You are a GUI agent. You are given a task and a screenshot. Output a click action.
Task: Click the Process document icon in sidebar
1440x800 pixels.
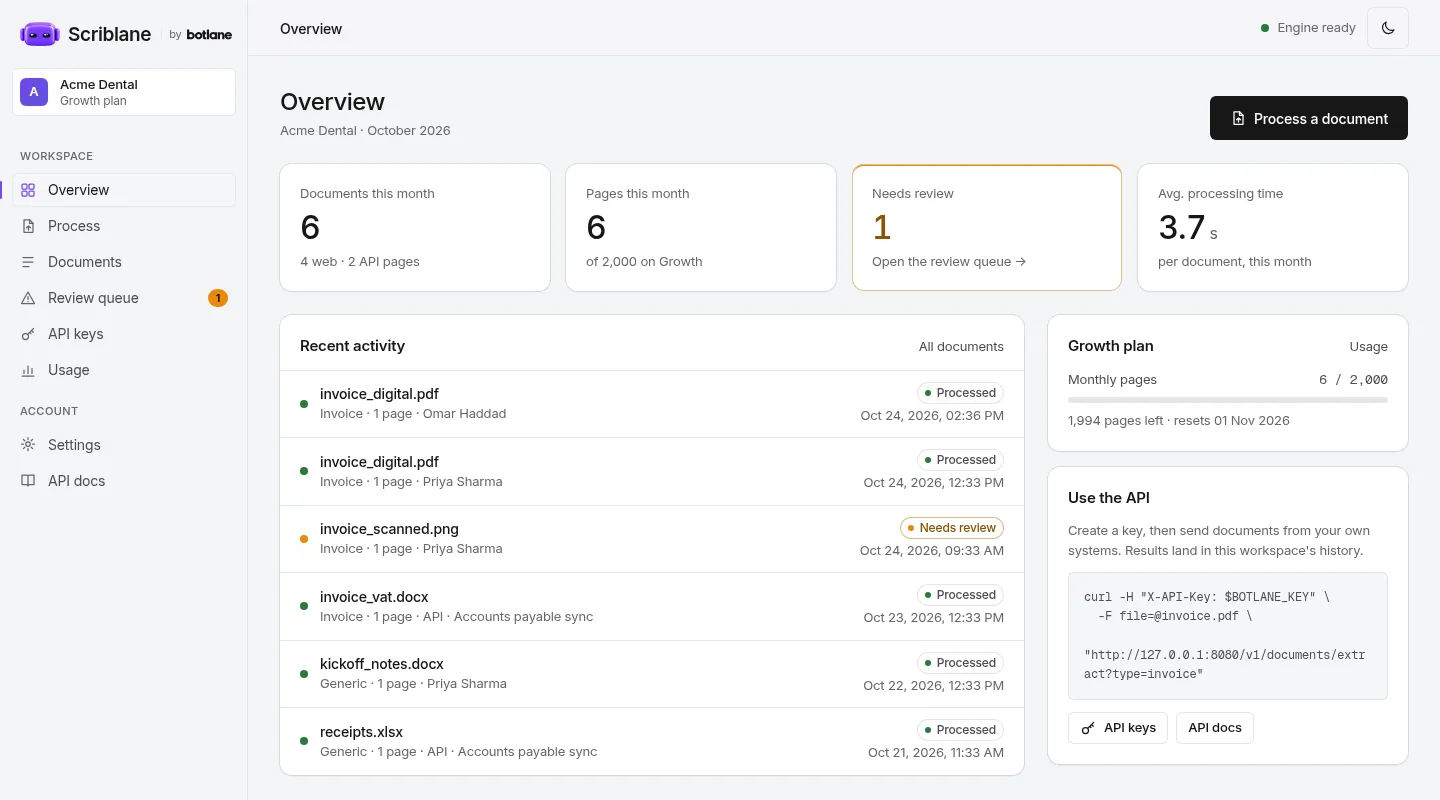click(28, 226)
